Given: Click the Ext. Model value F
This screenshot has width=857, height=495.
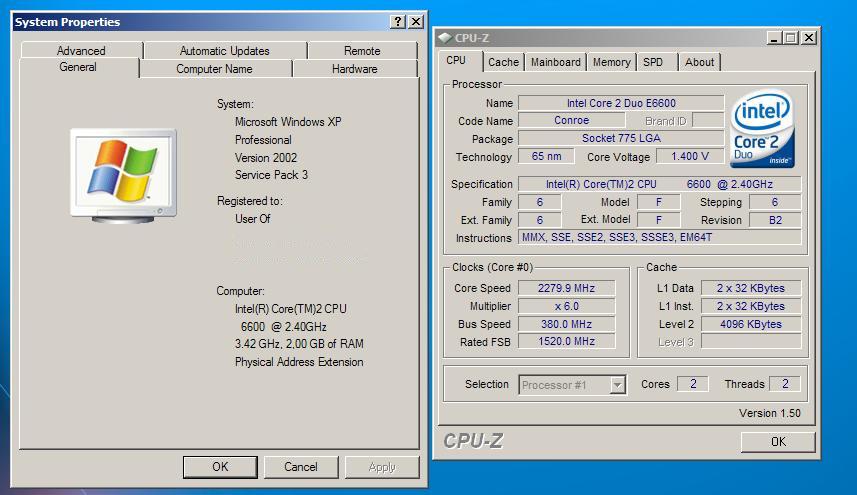Looking at the screenshot, I should (x=659, y=220).
